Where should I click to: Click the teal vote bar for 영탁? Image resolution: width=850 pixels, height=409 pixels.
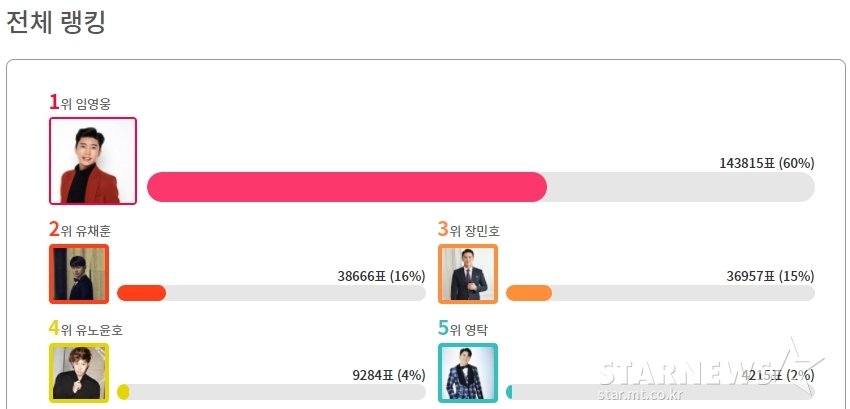[x=509, y=392]
